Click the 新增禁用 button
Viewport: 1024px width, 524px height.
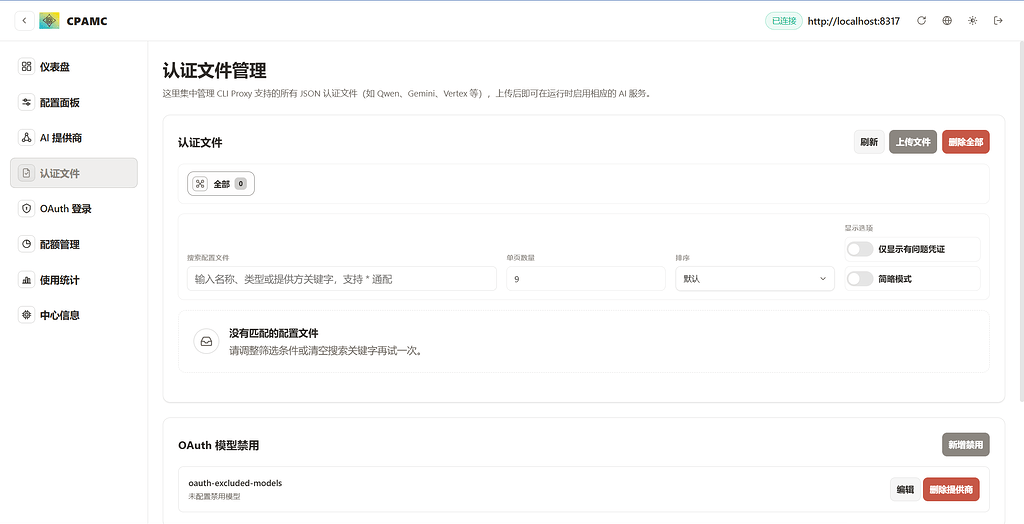point(966,444)
